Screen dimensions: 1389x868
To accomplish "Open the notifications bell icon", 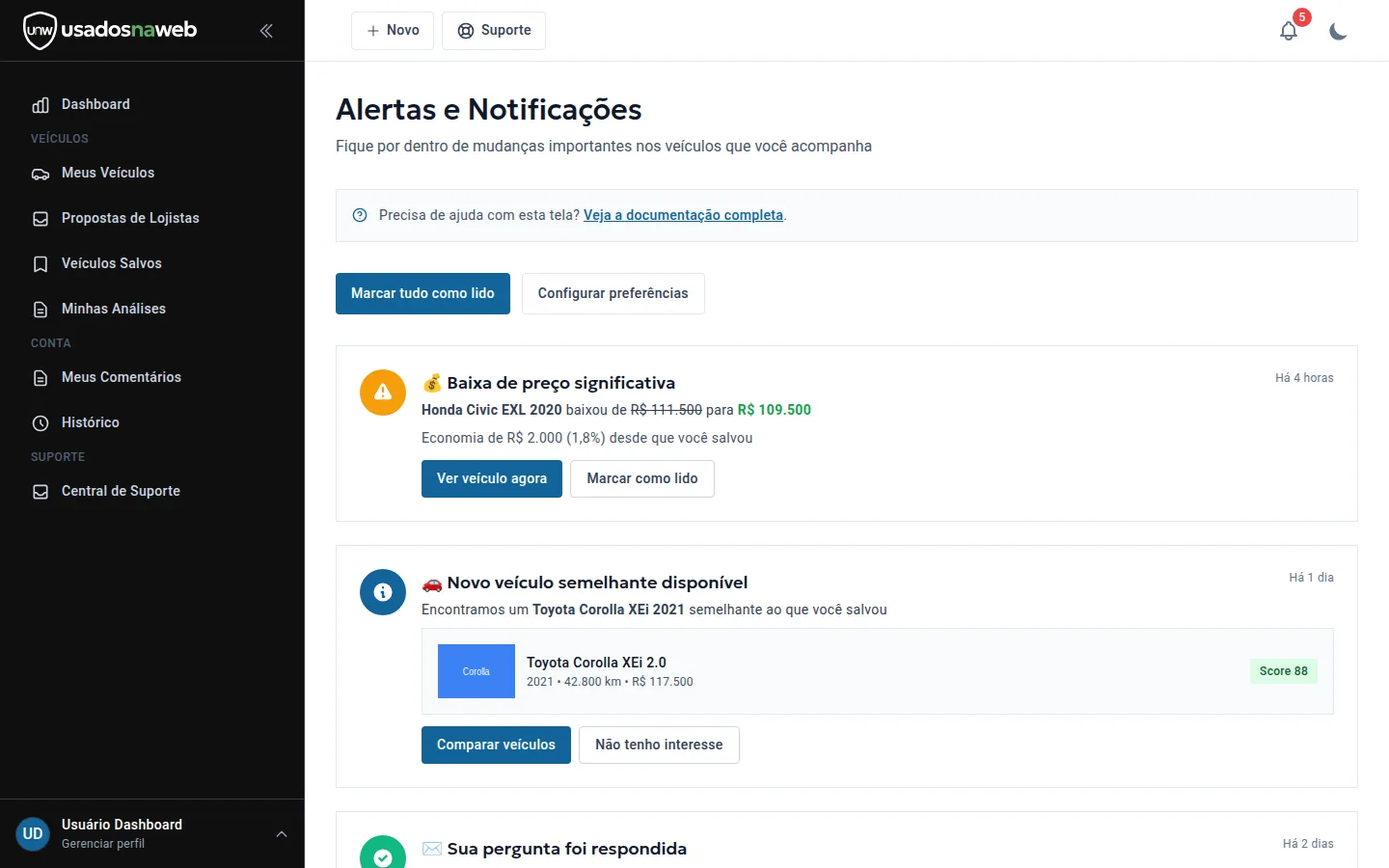I will (x=1289, y=31).
